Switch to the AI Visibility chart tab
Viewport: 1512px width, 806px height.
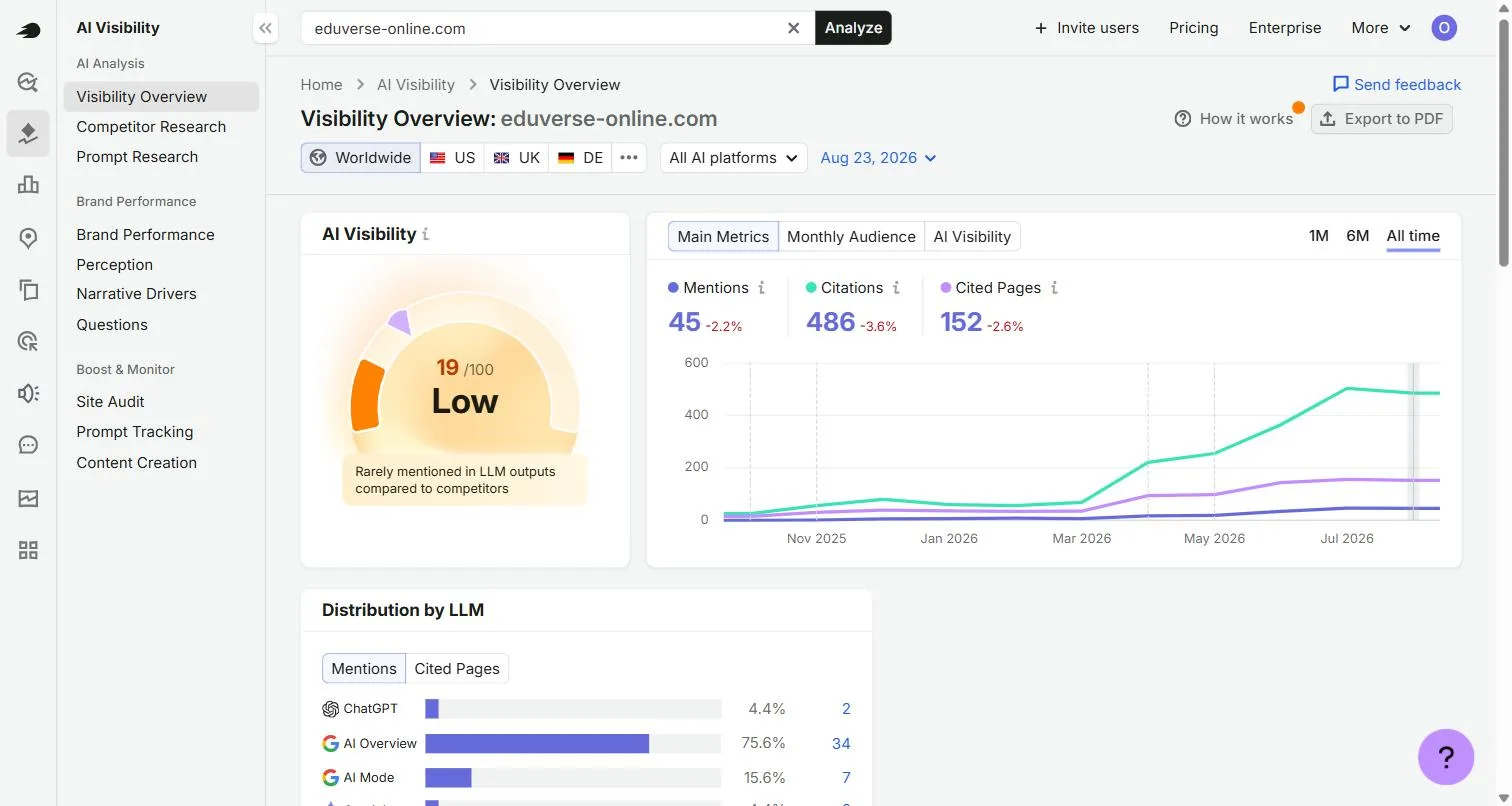coord(972,237)
